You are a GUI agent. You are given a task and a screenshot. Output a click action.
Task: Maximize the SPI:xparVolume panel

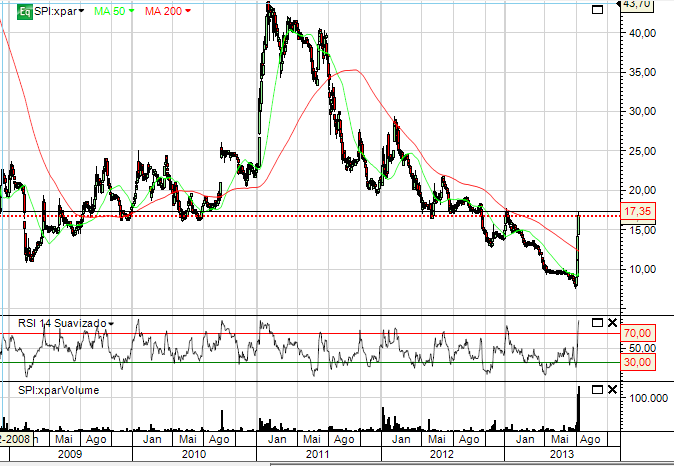point(597,389)
